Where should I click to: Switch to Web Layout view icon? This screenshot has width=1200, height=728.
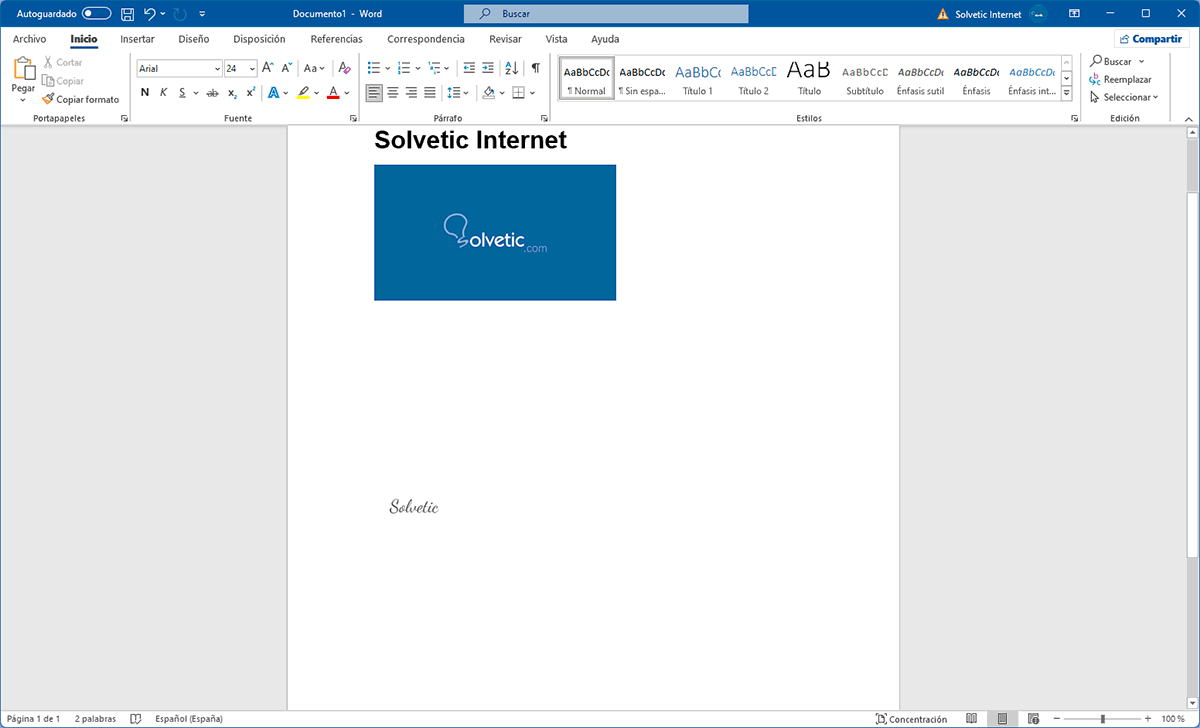pos(1033,719)
